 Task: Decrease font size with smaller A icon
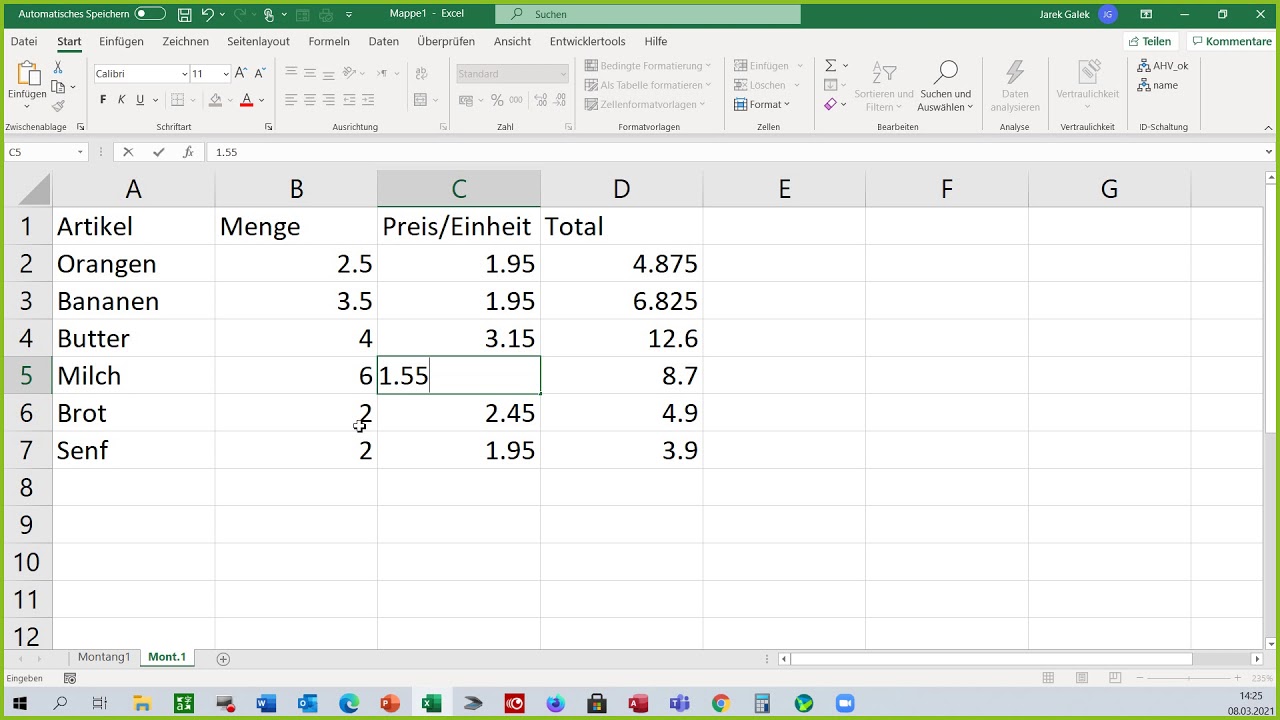click(x=260, y=73)
